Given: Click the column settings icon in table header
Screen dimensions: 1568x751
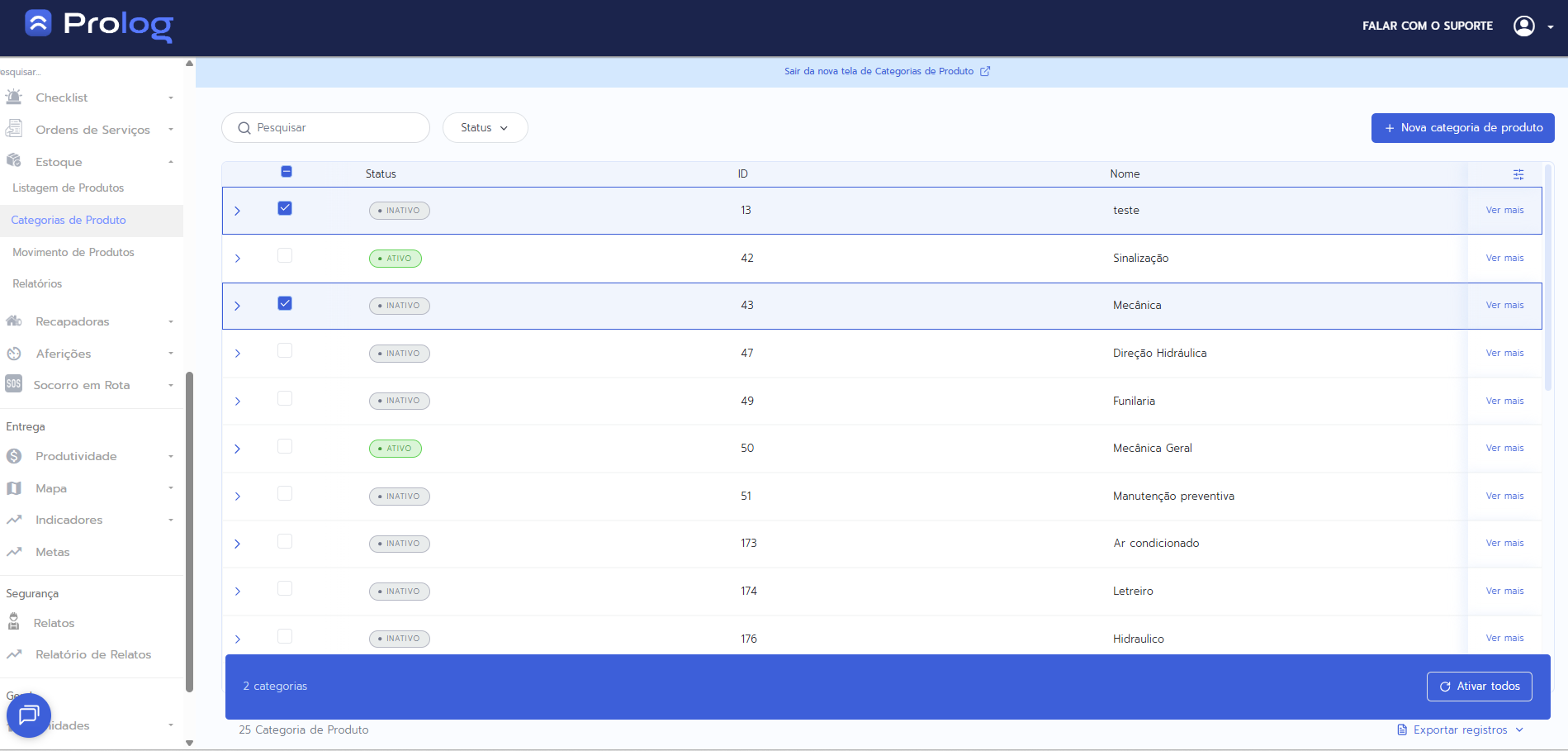Looking at the screenshot, I should click(1518, 174).
